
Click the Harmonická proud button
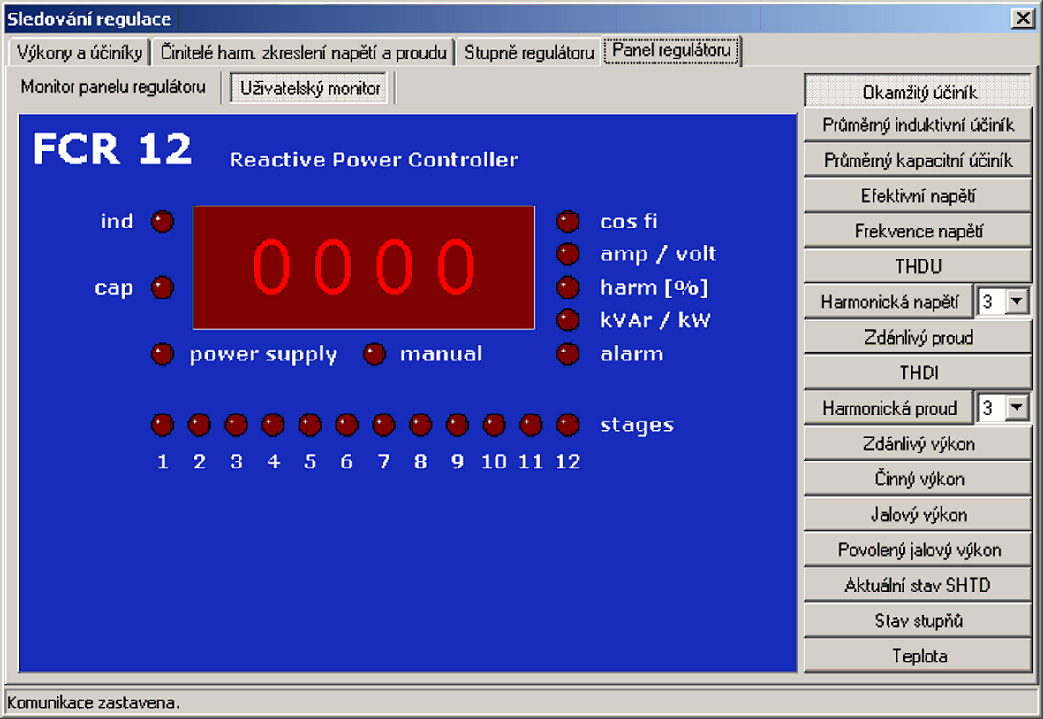tap(889, 408)
